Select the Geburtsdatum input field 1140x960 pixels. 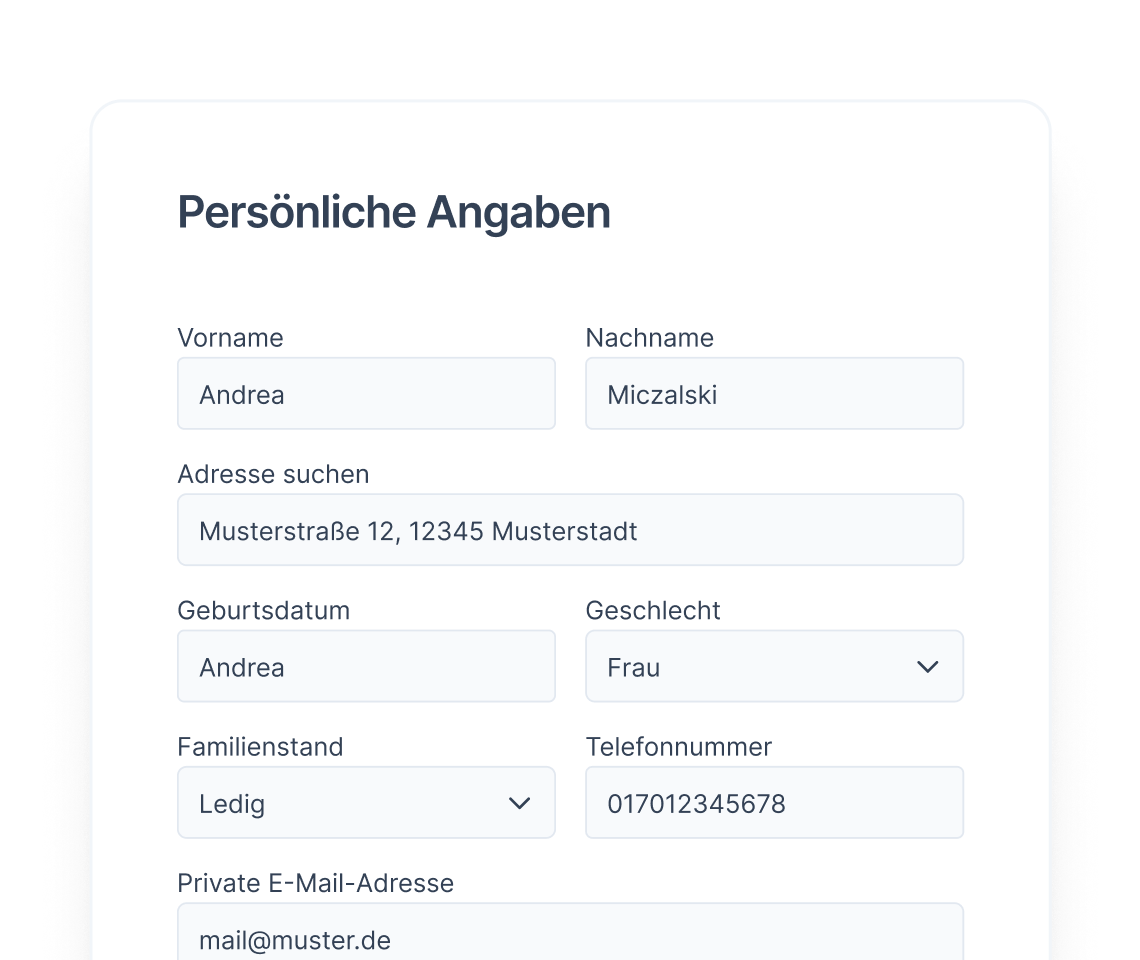tap(366, 666)
